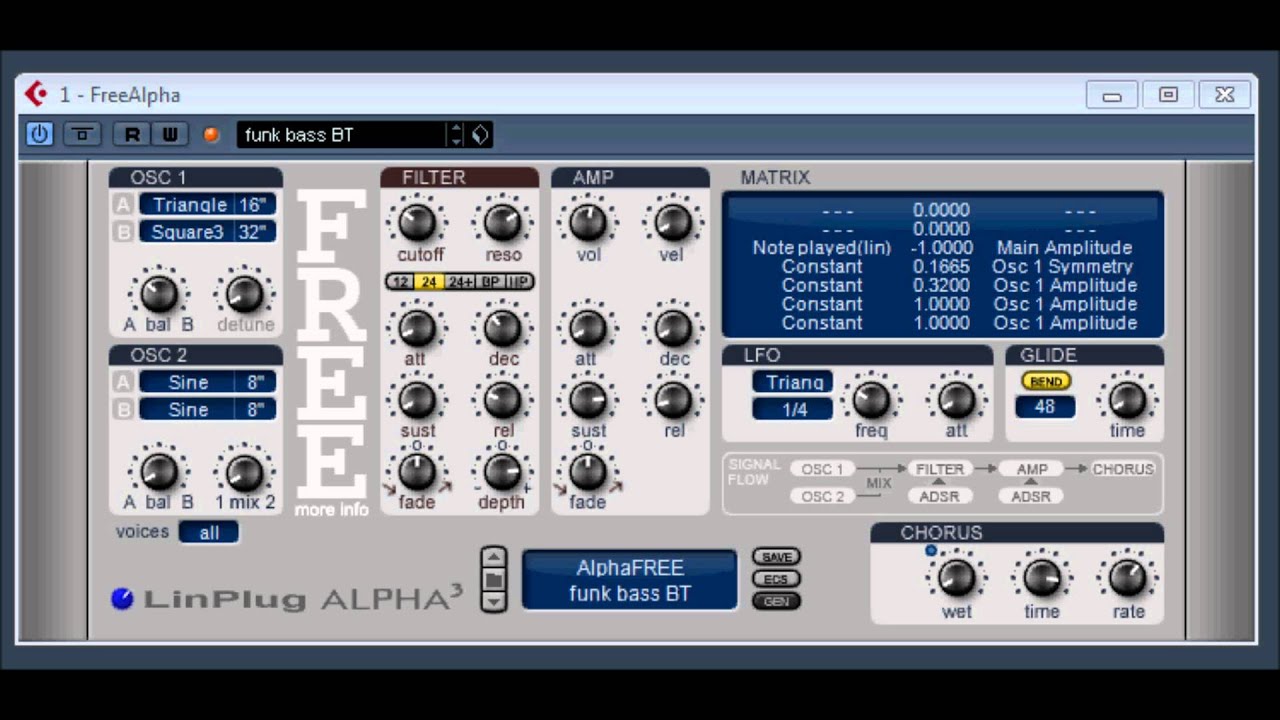The image size is (1280, 720).
Task: Click the preset up/down arrows in toolbar
Action: tap(456, 134)
